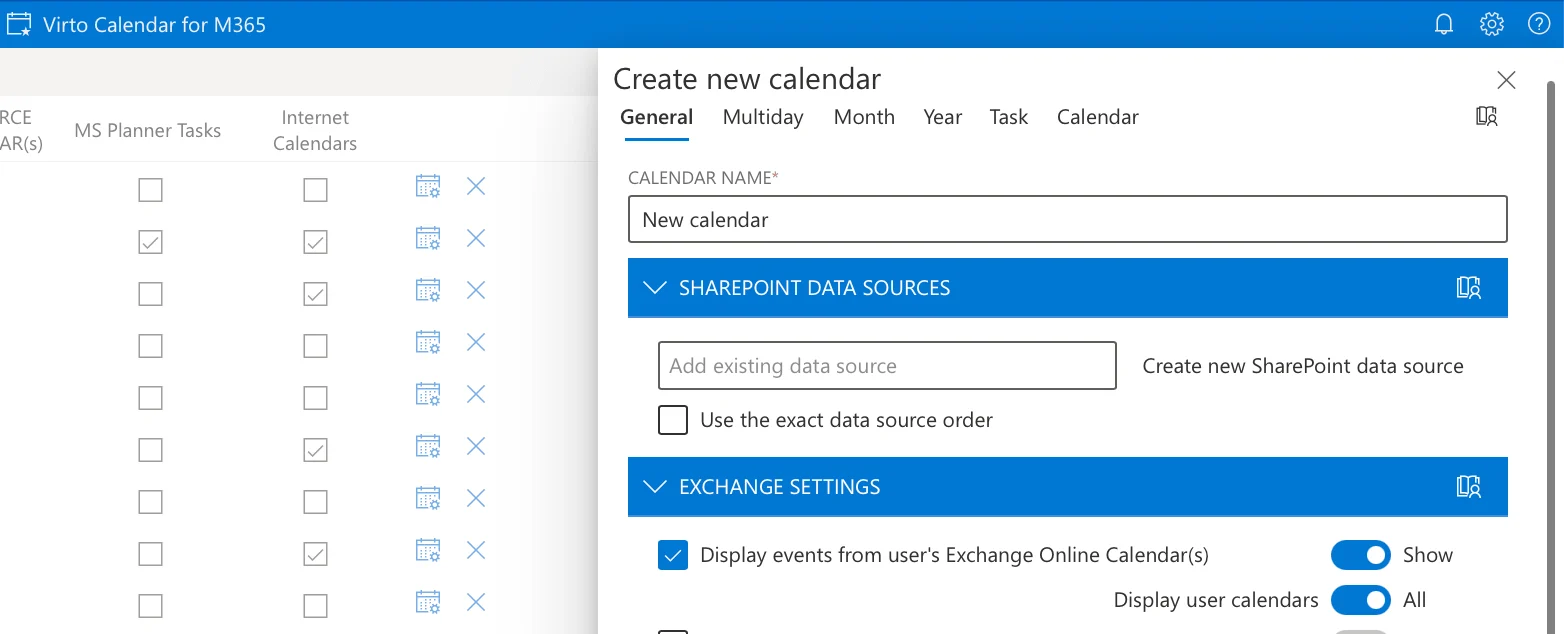Check MS Planner Tasks box in last row
1564x634 pixels.
(150, 606)
